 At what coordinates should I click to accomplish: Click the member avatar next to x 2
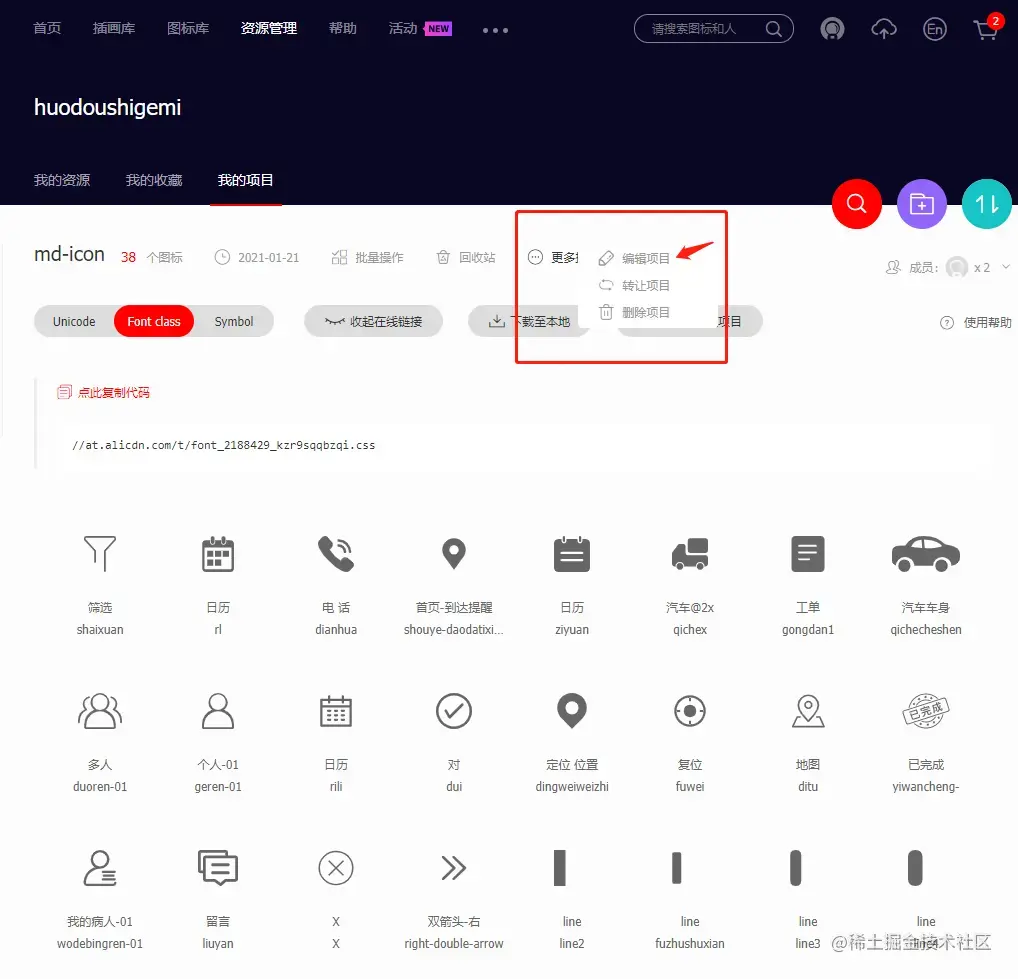click(x=956, y=267)
